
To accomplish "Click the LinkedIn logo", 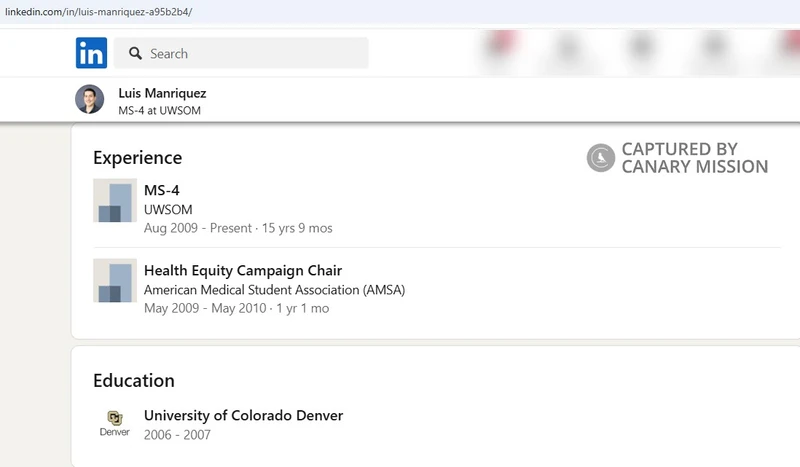I will 91,53.
